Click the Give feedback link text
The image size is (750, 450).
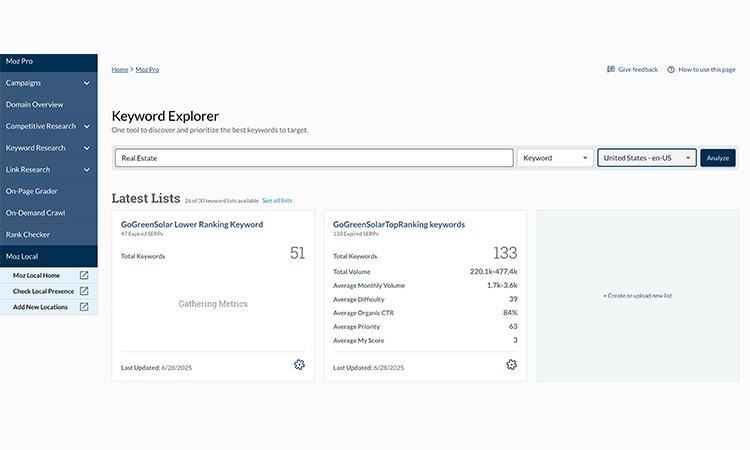[x=638, y=69]
